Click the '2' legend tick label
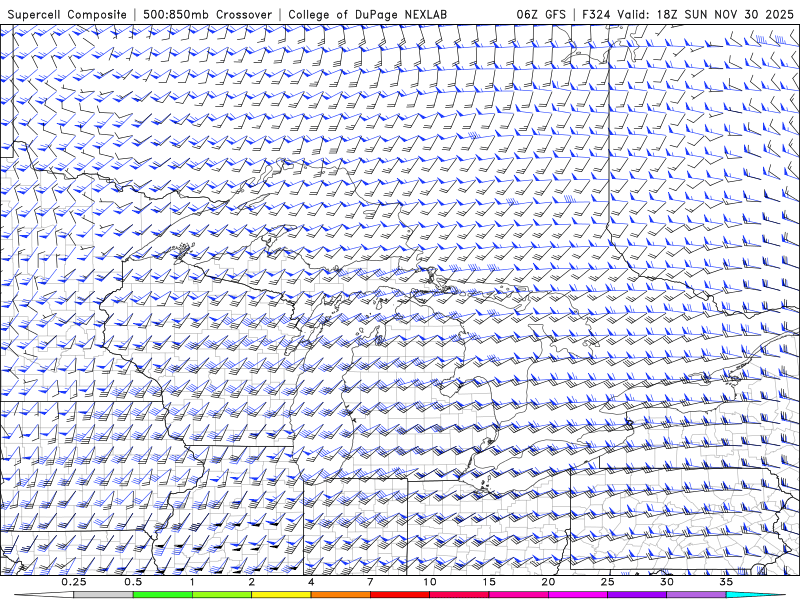 [252, 582]
